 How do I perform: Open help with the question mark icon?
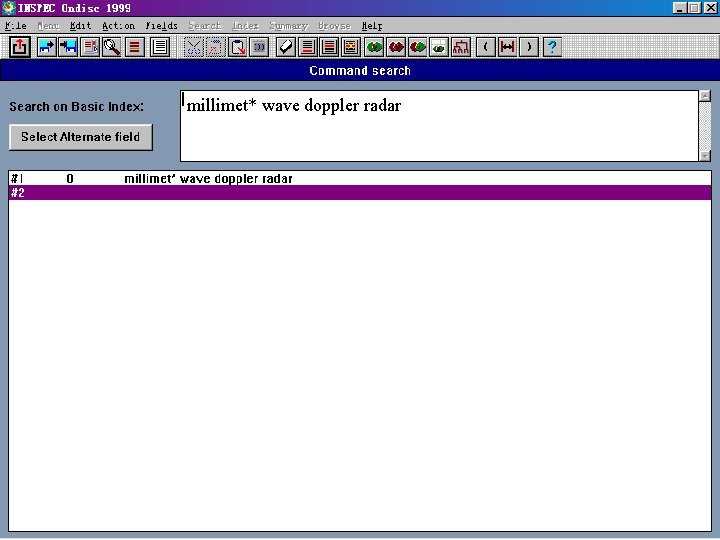click(552, 47)
